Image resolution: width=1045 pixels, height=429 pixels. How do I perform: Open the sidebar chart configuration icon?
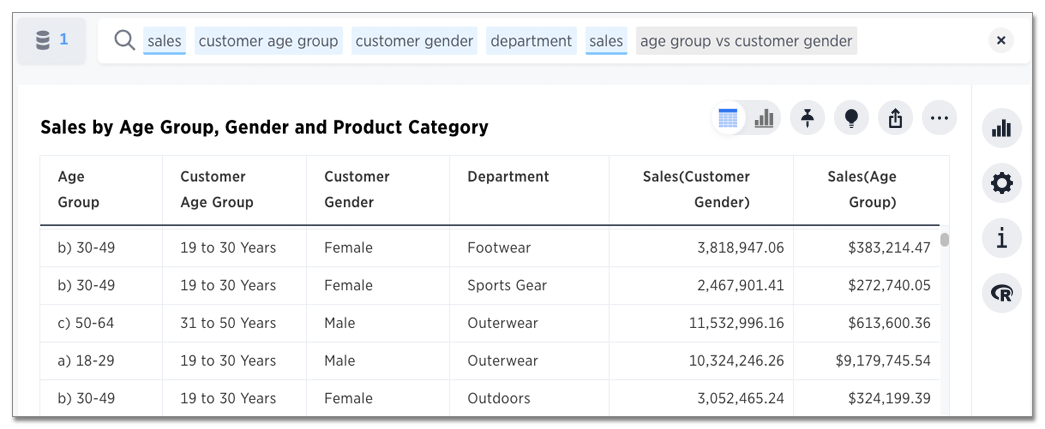point(1001,128)
